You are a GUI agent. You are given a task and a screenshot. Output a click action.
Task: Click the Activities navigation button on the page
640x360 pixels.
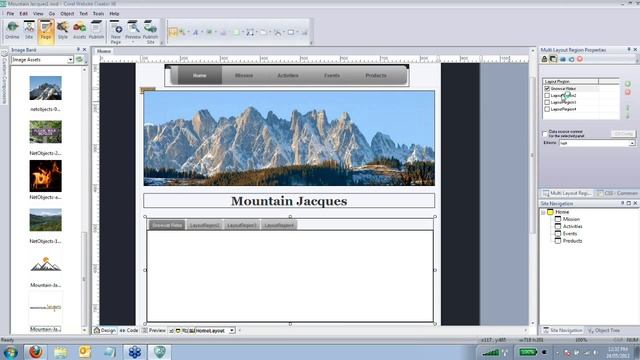point(288,76)
